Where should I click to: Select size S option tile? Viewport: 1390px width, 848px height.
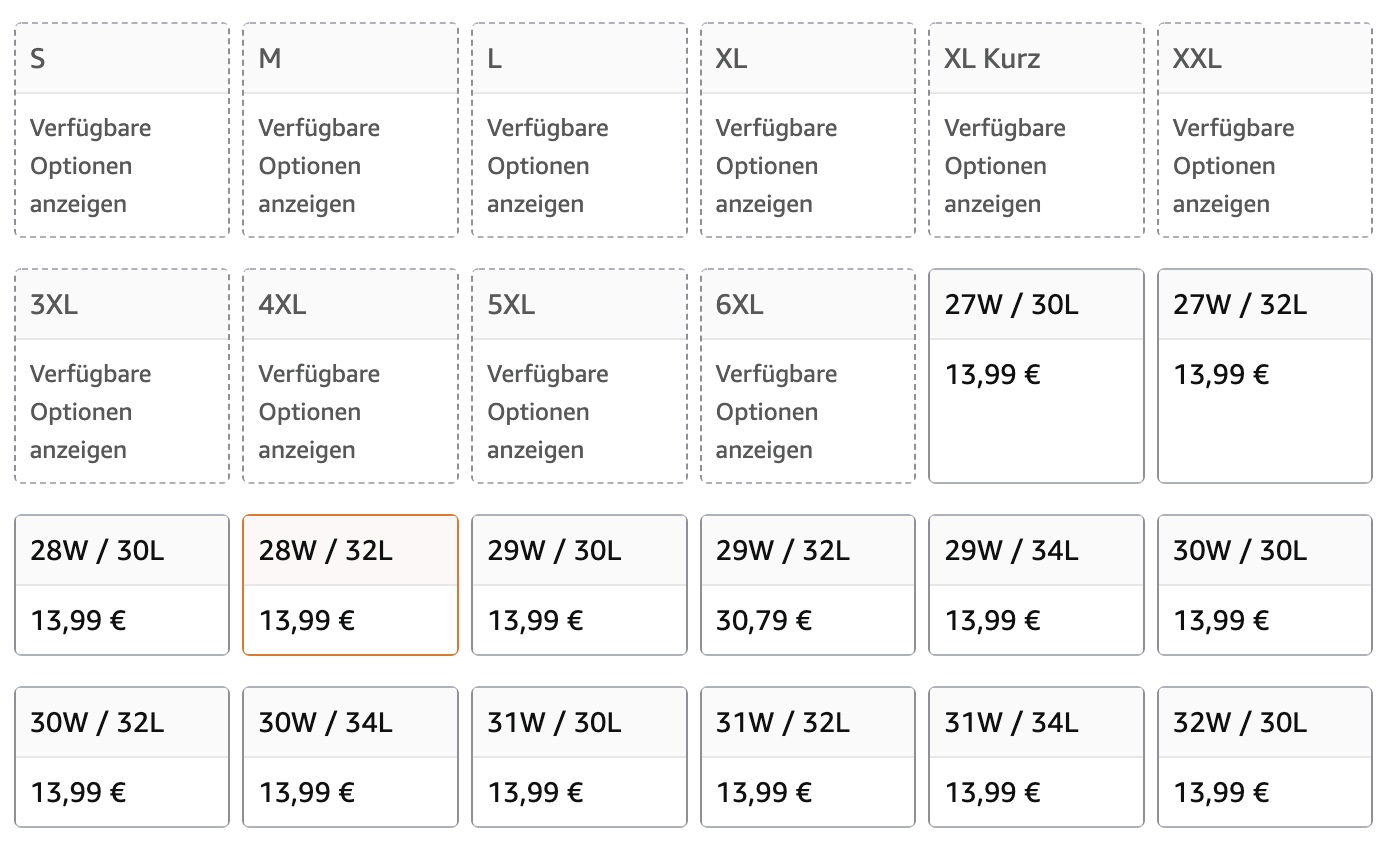click(x=122, y=130)
